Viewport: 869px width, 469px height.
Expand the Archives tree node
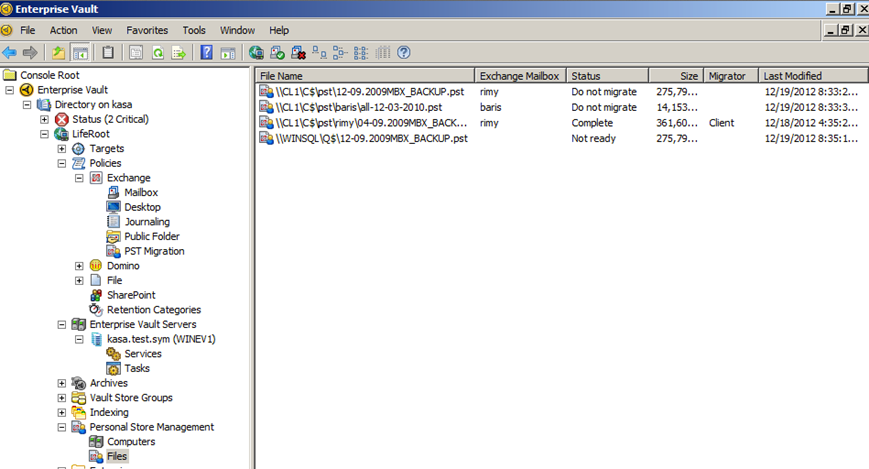(62, 383)
